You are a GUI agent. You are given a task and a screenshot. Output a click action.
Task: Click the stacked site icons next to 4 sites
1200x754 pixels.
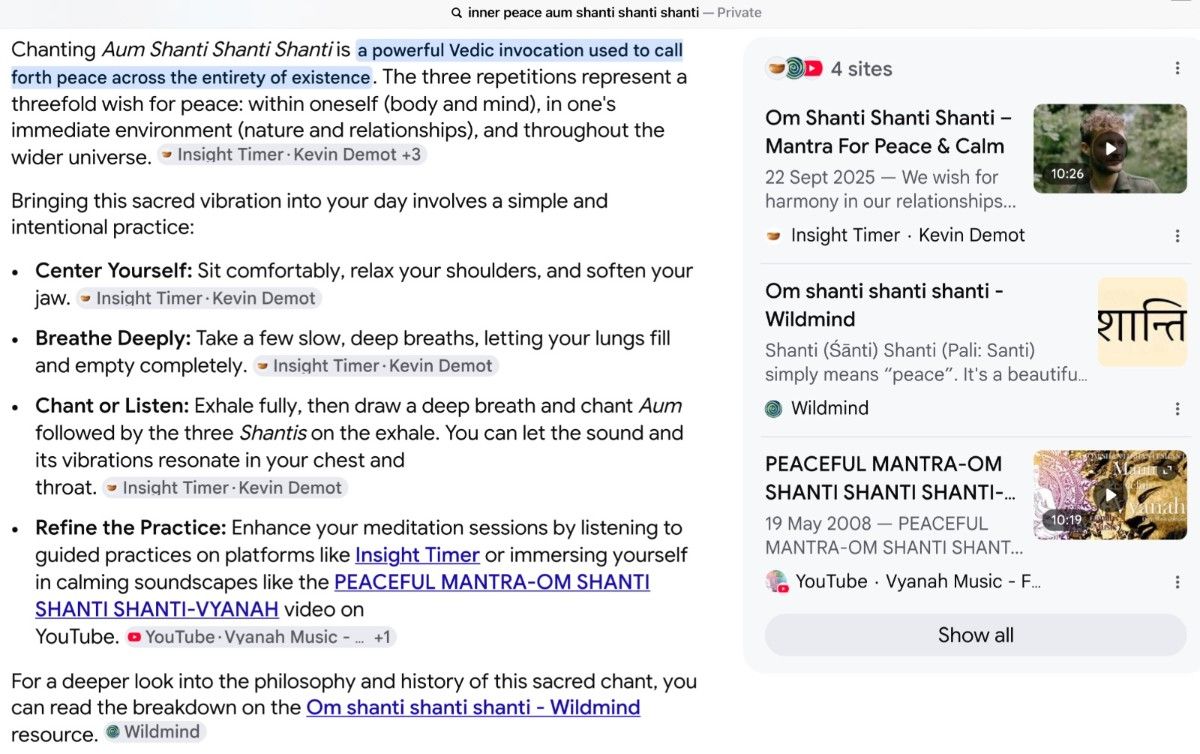point(794,69)
